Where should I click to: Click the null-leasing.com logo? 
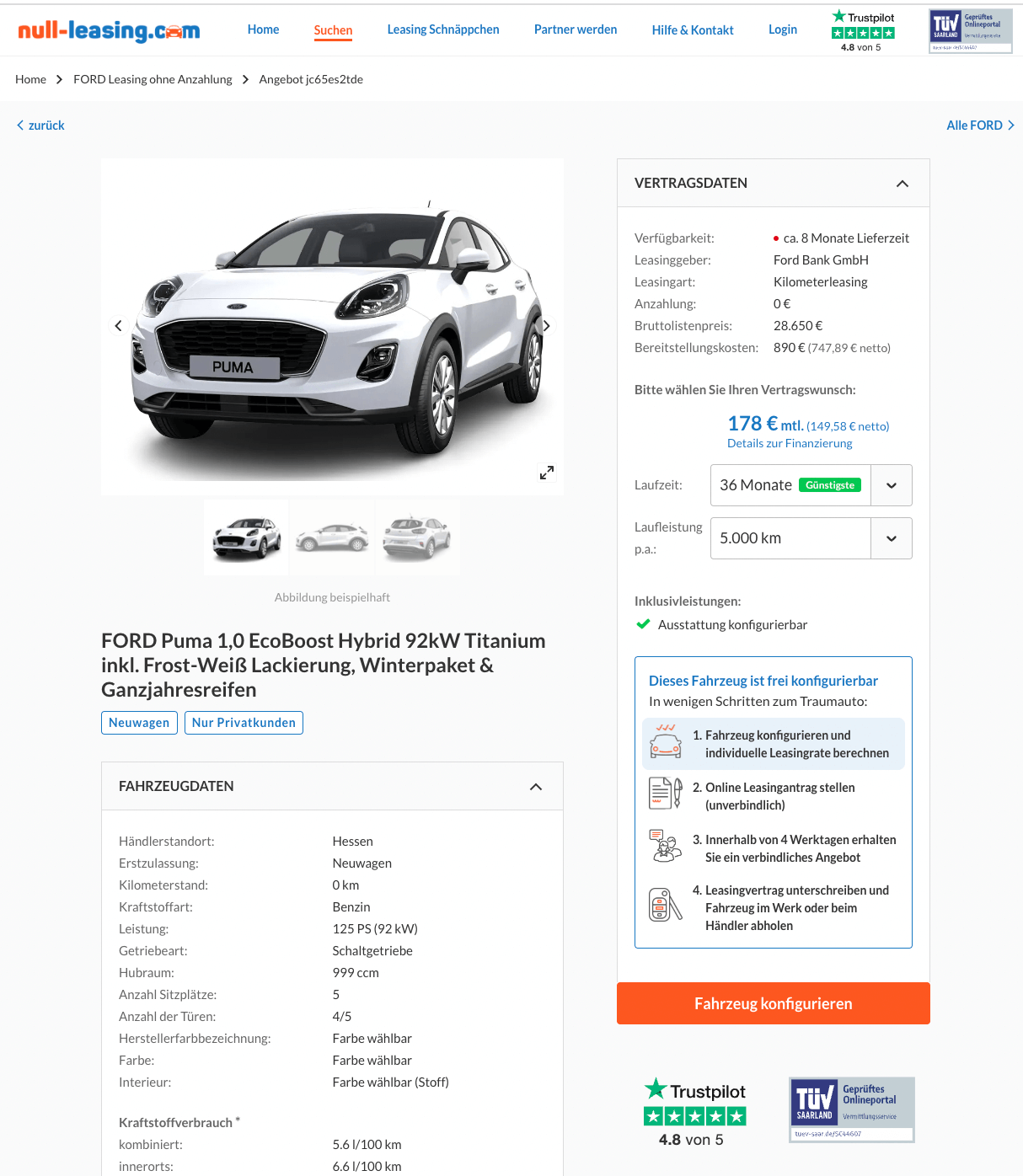(109, 30)
